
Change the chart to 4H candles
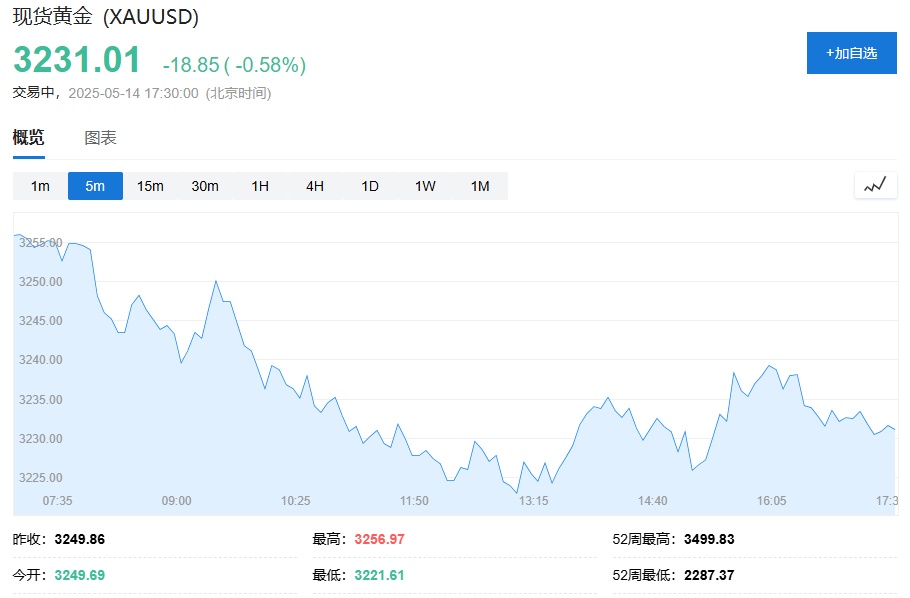tap(315, 186)
